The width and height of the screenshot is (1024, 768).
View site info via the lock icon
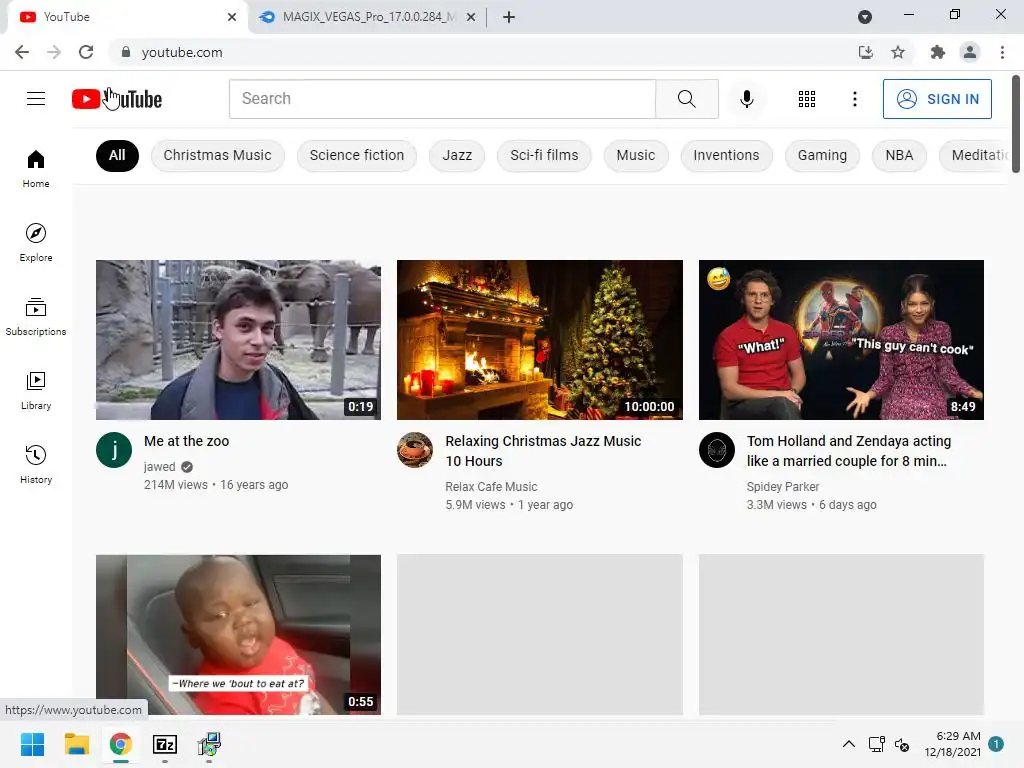click(x=126, y=52)
